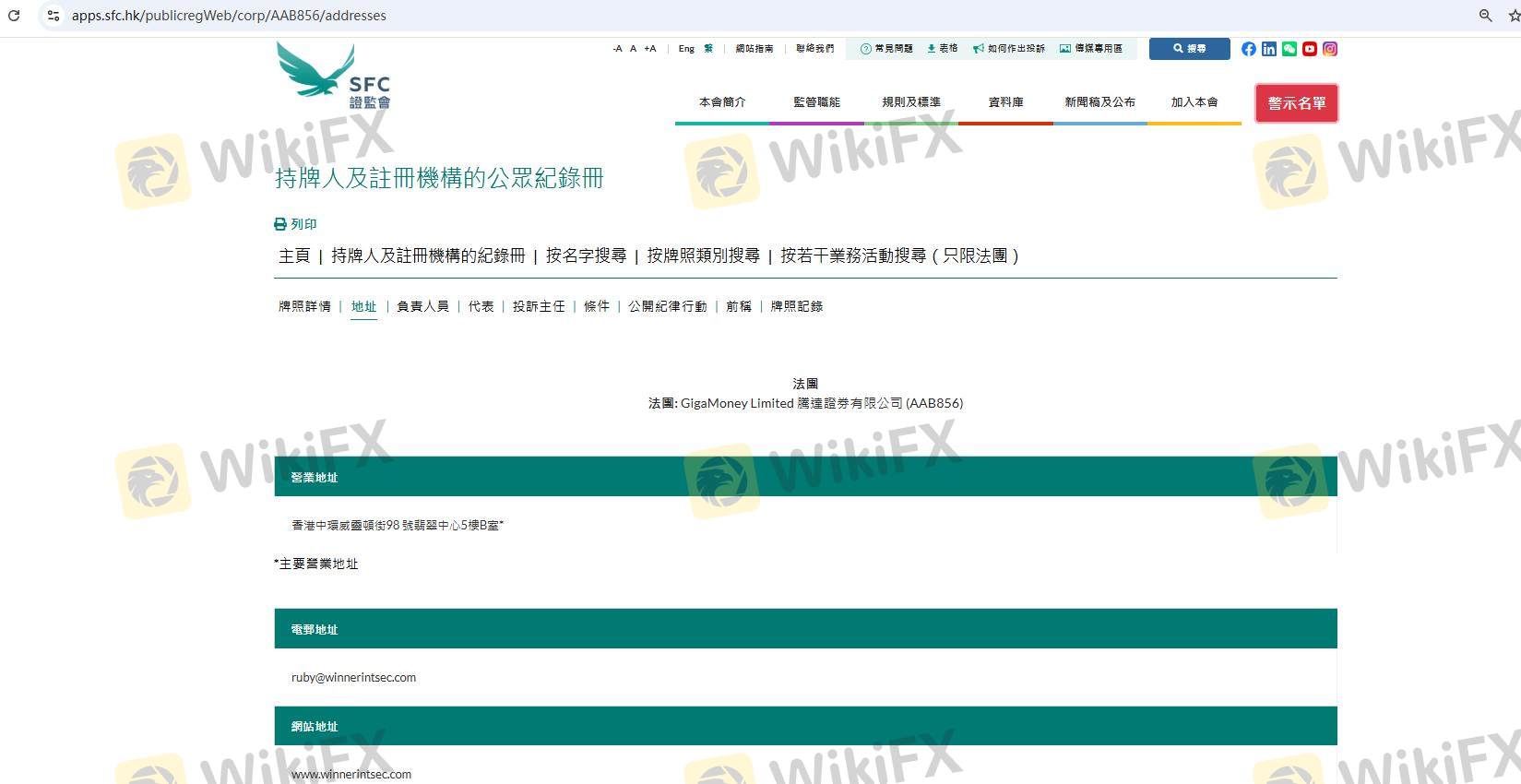Increase font size with +A
This screenshot has height=784, width=1521.
650,49
